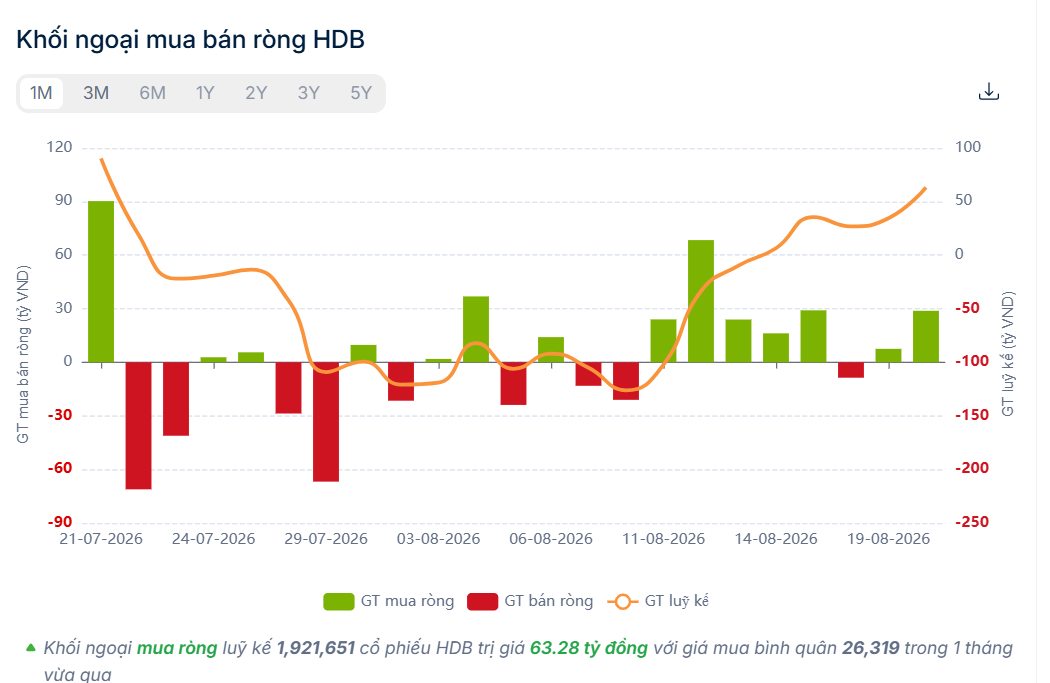Open the 3Y time range
The height and width of the screenshot is (683, 1050).
pos(308,93)
